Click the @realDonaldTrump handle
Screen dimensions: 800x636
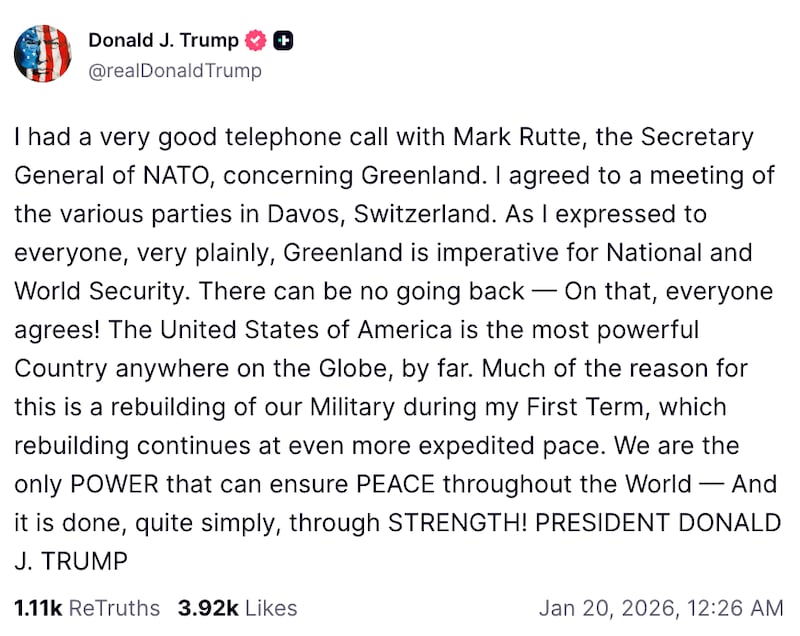coord(176,70)
